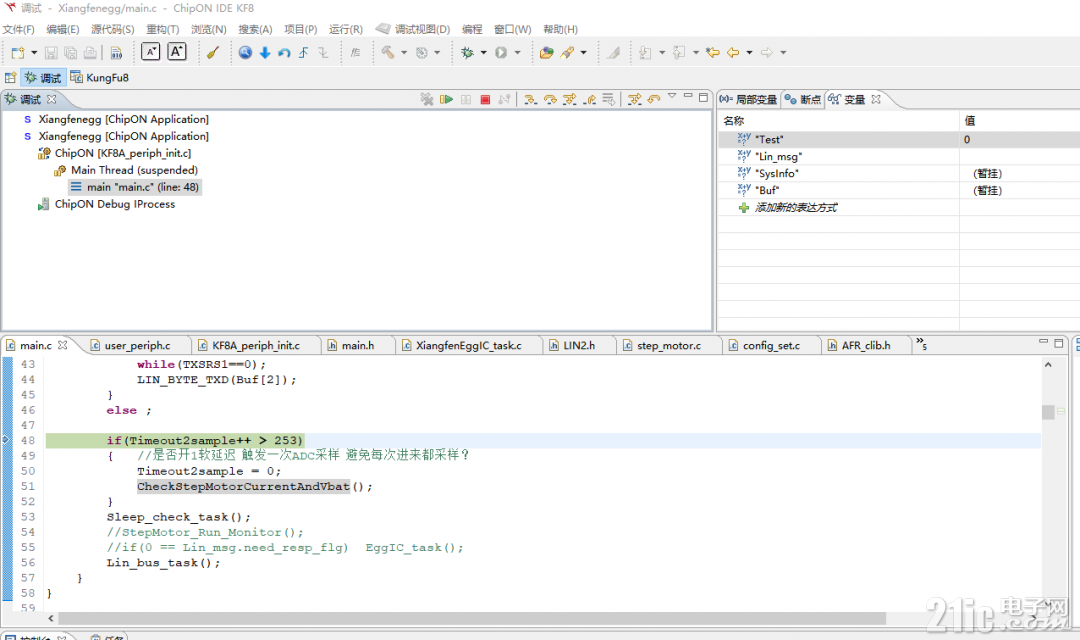Select the "SysInfo" expression row

point(899,174)
